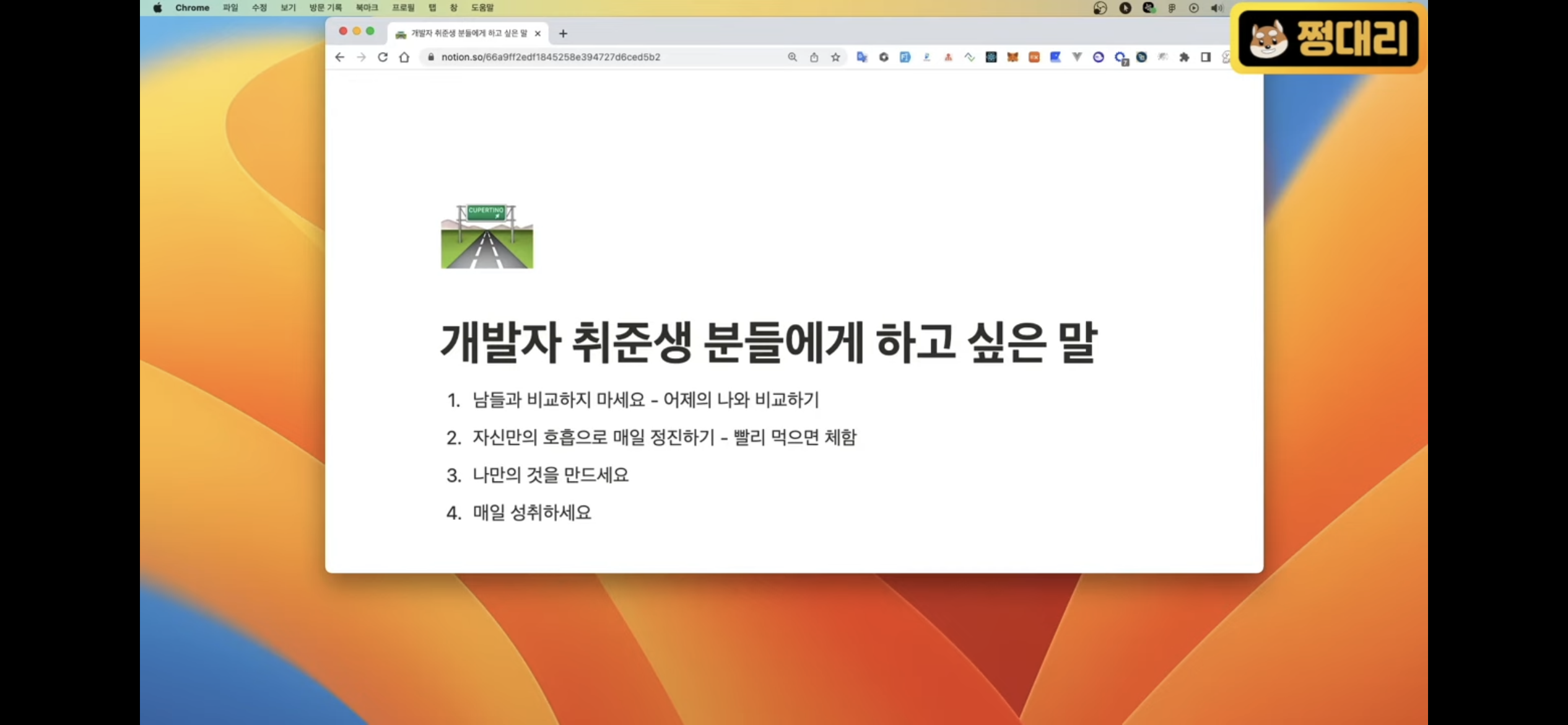This screenshot has height=725, width=1568.
Task: Open a new browser tab
Action: (x=562, y=33)
